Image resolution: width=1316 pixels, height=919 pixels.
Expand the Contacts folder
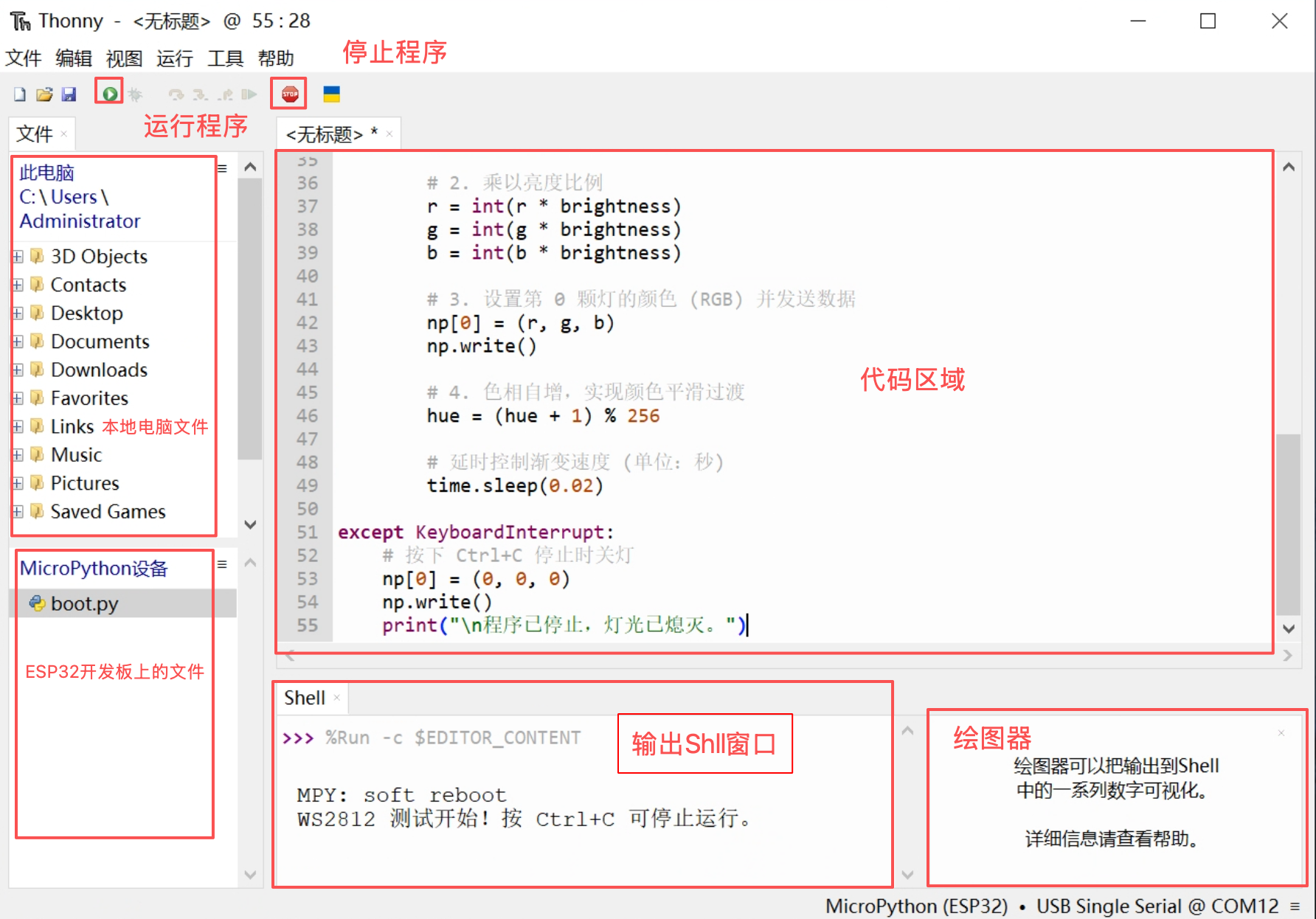(18, 285)
